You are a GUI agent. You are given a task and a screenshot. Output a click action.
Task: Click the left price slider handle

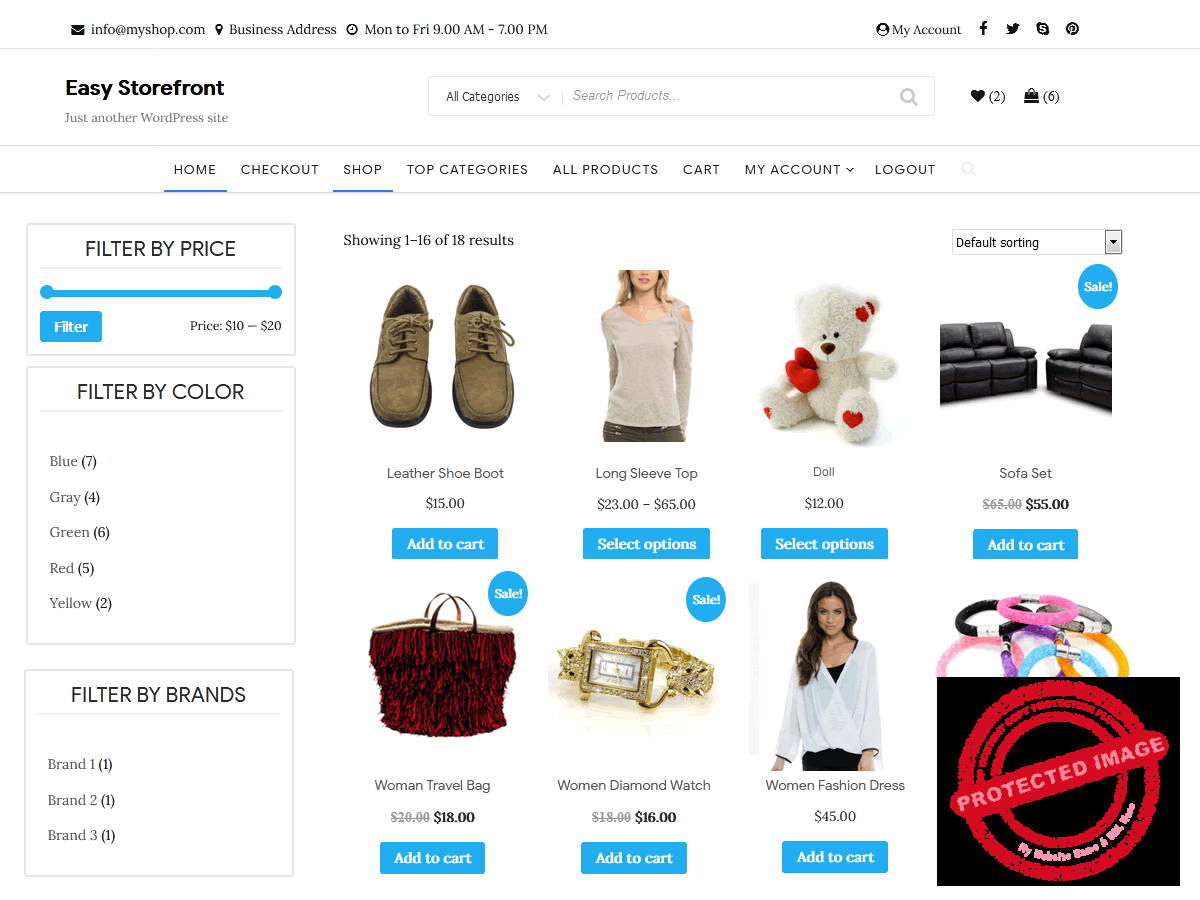point(47,292)
